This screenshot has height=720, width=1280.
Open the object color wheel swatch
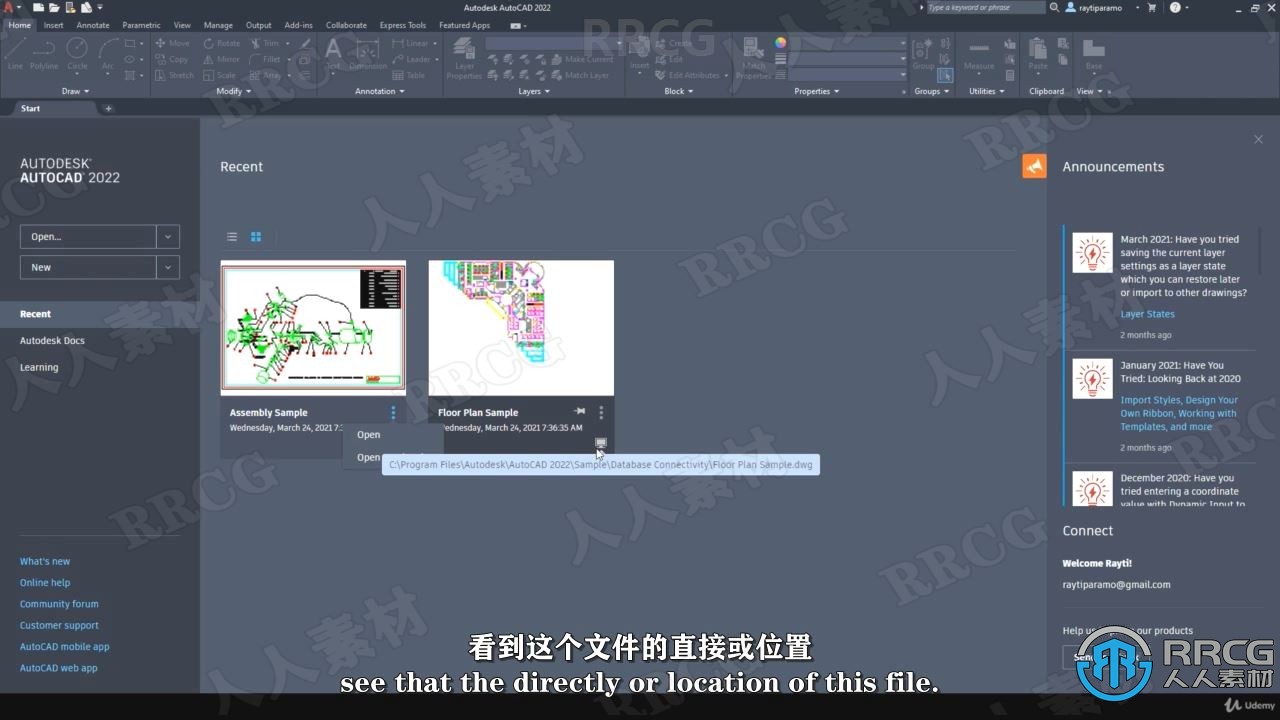[781, 43]
